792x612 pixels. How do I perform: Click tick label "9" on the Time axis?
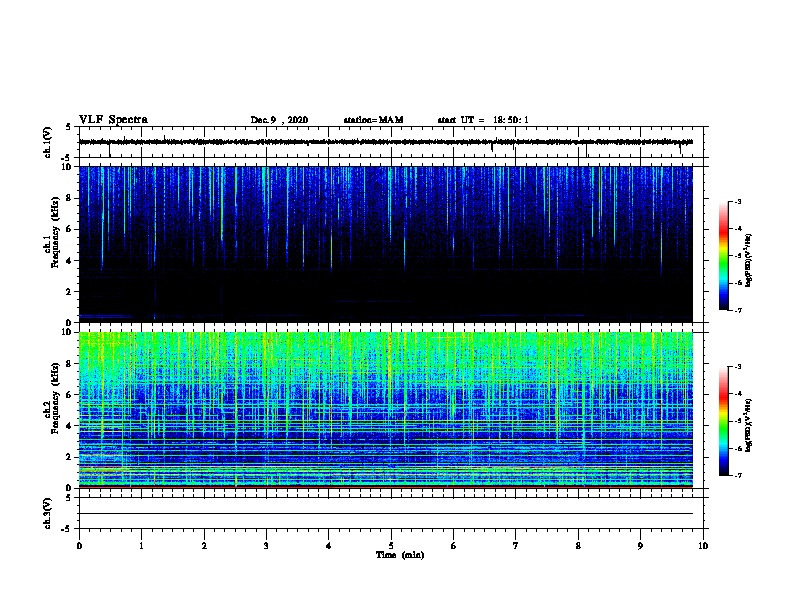640,546
